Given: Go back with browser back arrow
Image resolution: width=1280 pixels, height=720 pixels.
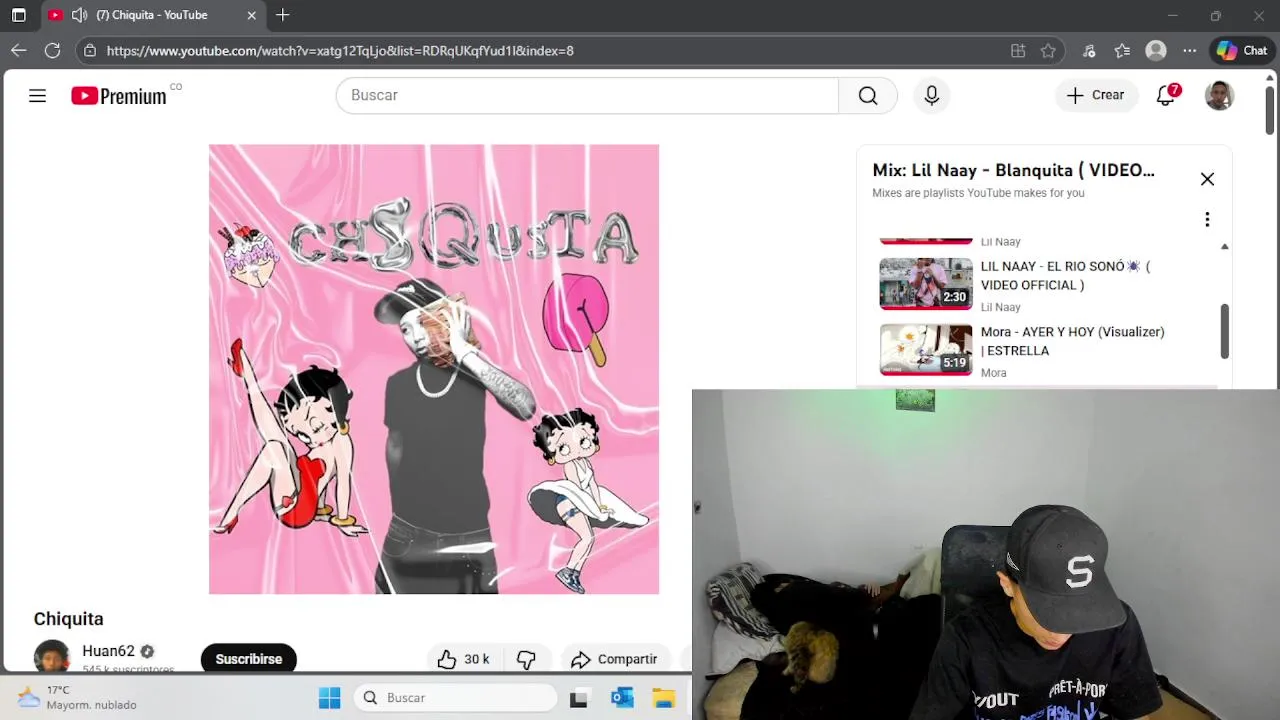Looking at the screenshot, I should point(19,50).
